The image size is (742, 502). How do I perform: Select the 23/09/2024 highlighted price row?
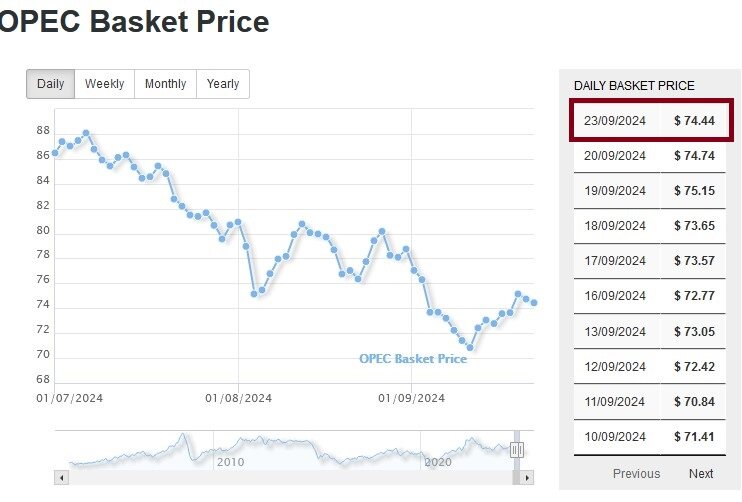click(651, 121)
